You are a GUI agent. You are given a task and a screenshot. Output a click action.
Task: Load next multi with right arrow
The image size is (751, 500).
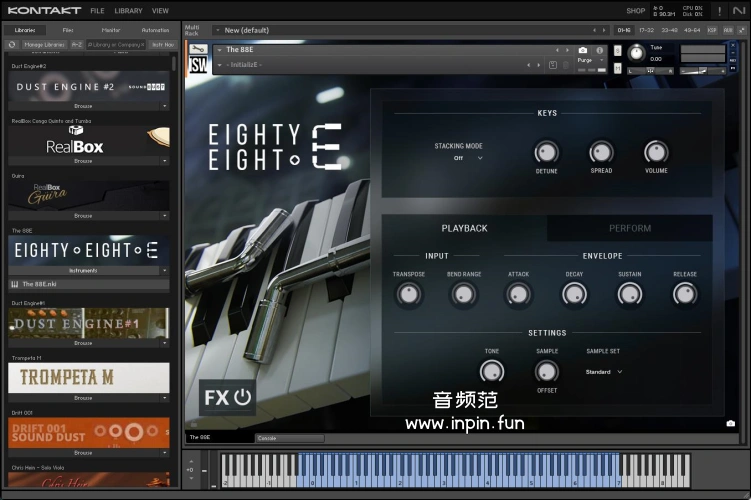tap(604, 30)
